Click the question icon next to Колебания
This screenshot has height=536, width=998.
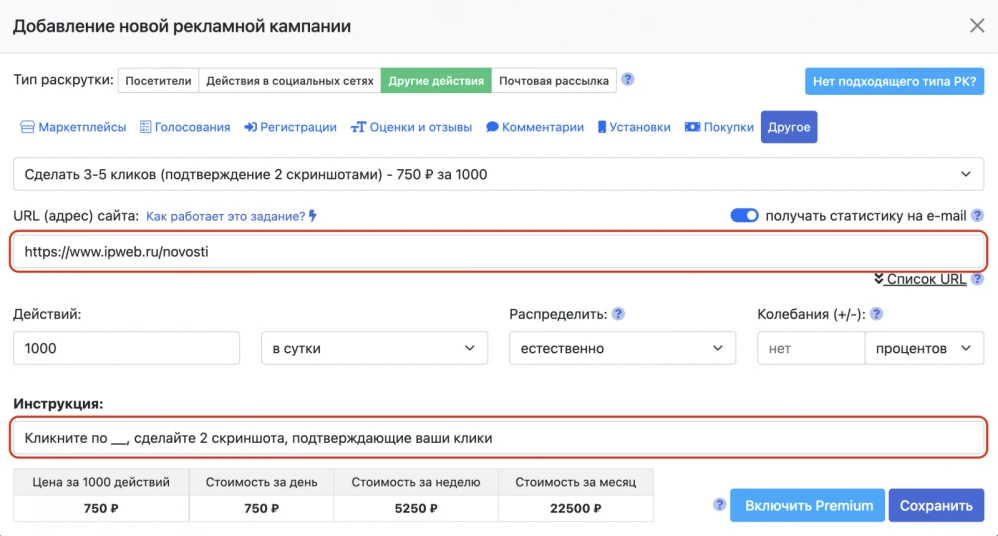[x=877, y=314]
